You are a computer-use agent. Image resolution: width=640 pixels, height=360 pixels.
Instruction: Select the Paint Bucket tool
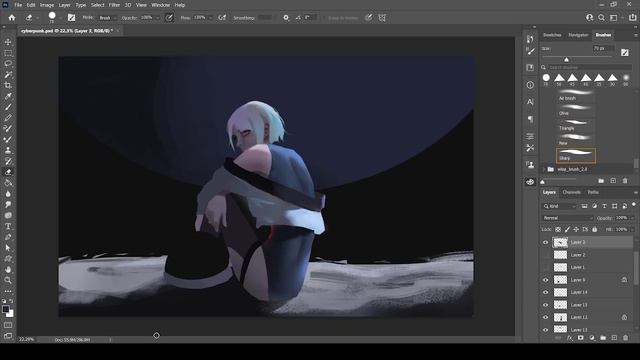coord(8,183)
